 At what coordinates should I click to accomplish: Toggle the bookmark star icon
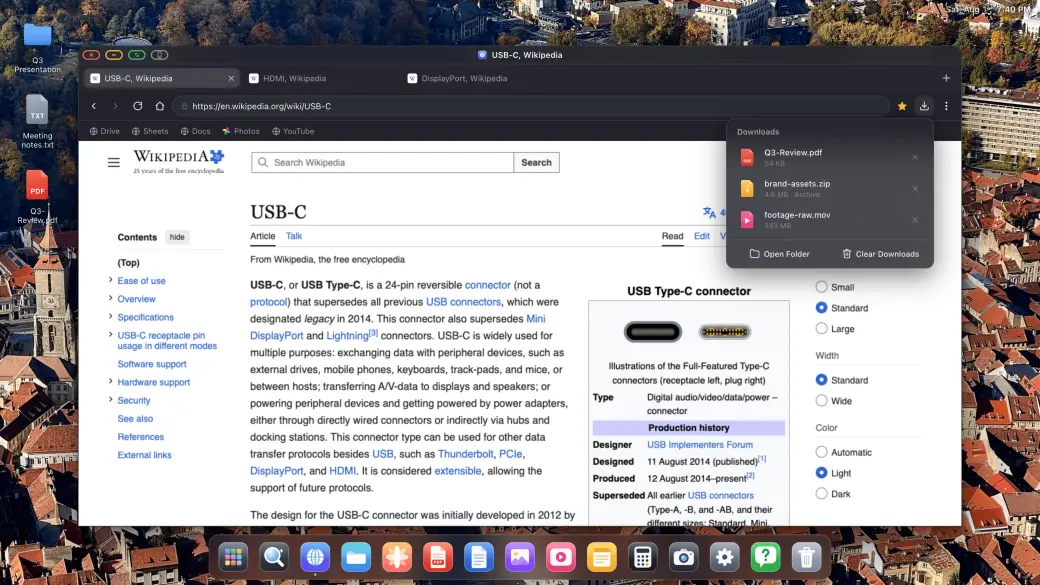pyautogui.click(x=902, y=106)
